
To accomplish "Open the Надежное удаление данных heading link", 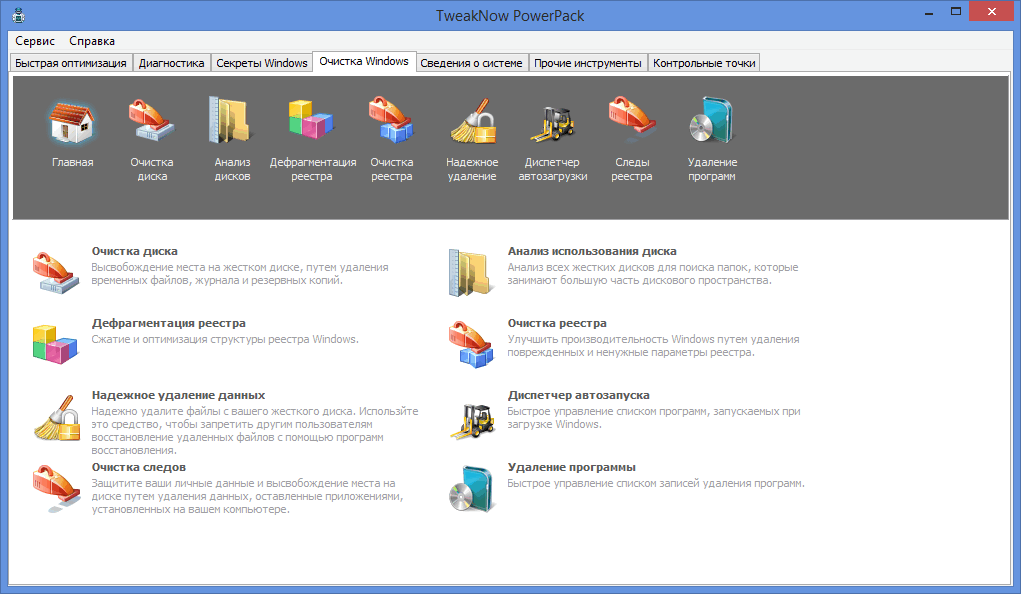I will 178,395.
